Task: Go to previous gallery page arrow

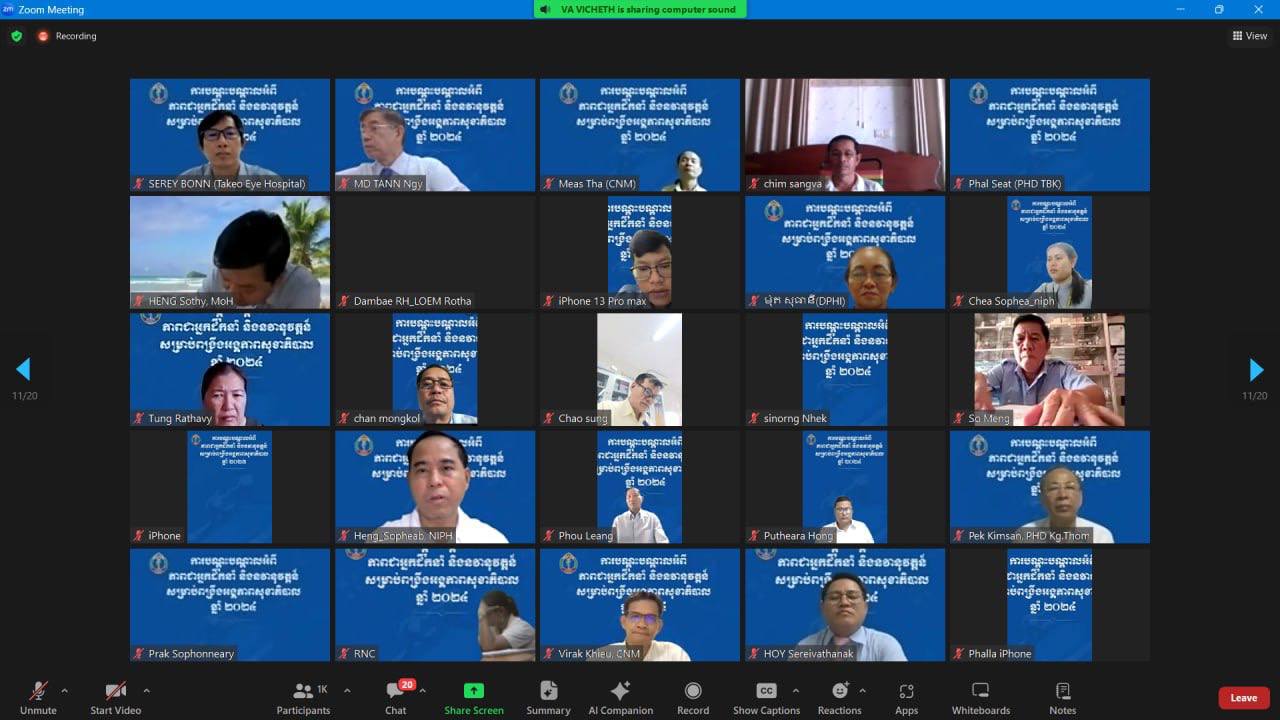Action: tap(23, 370)
